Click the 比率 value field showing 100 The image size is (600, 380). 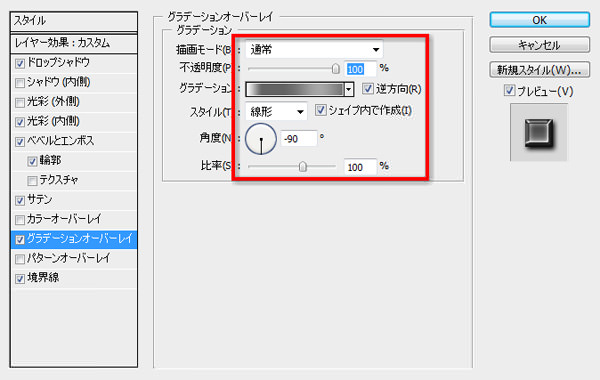coord(360,167)
